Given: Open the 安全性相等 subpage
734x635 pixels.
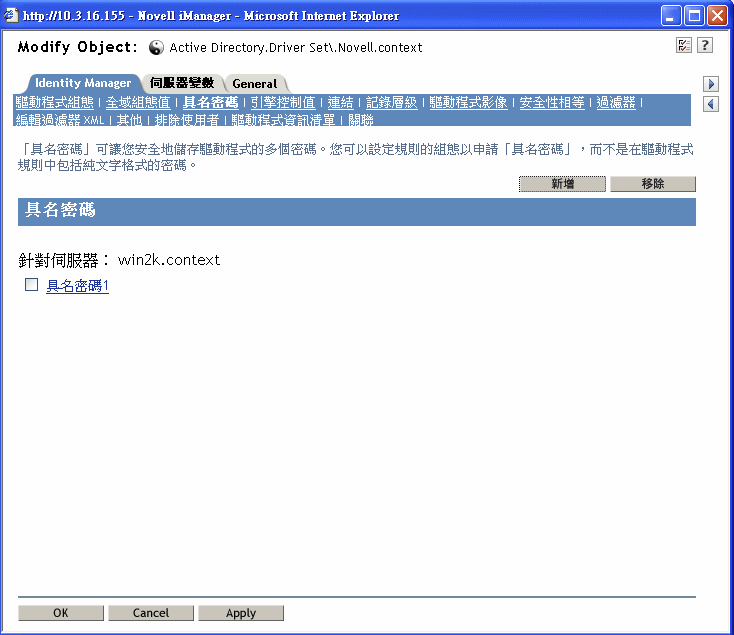Looking at the screenshot, I should coord(552,102).
